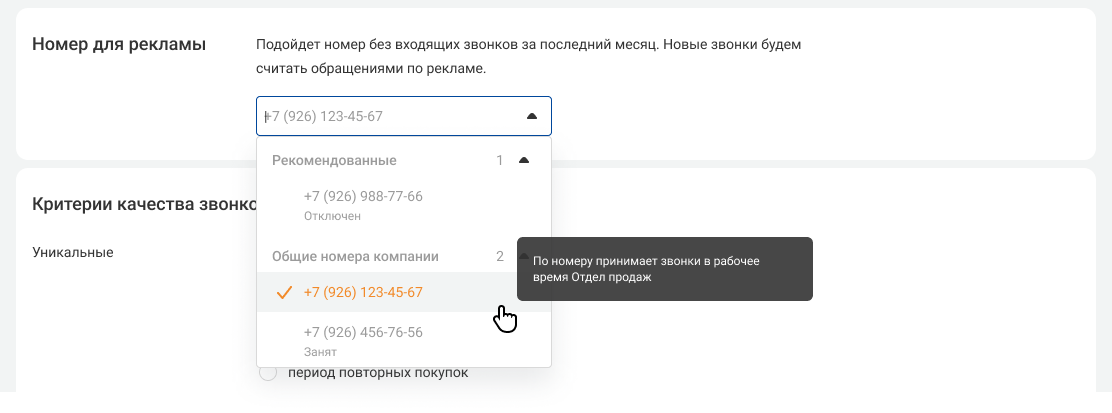Viewport: 1112px width, 413px height.
Task: Click the период повторных покупок label
Action: click(377, 373)
